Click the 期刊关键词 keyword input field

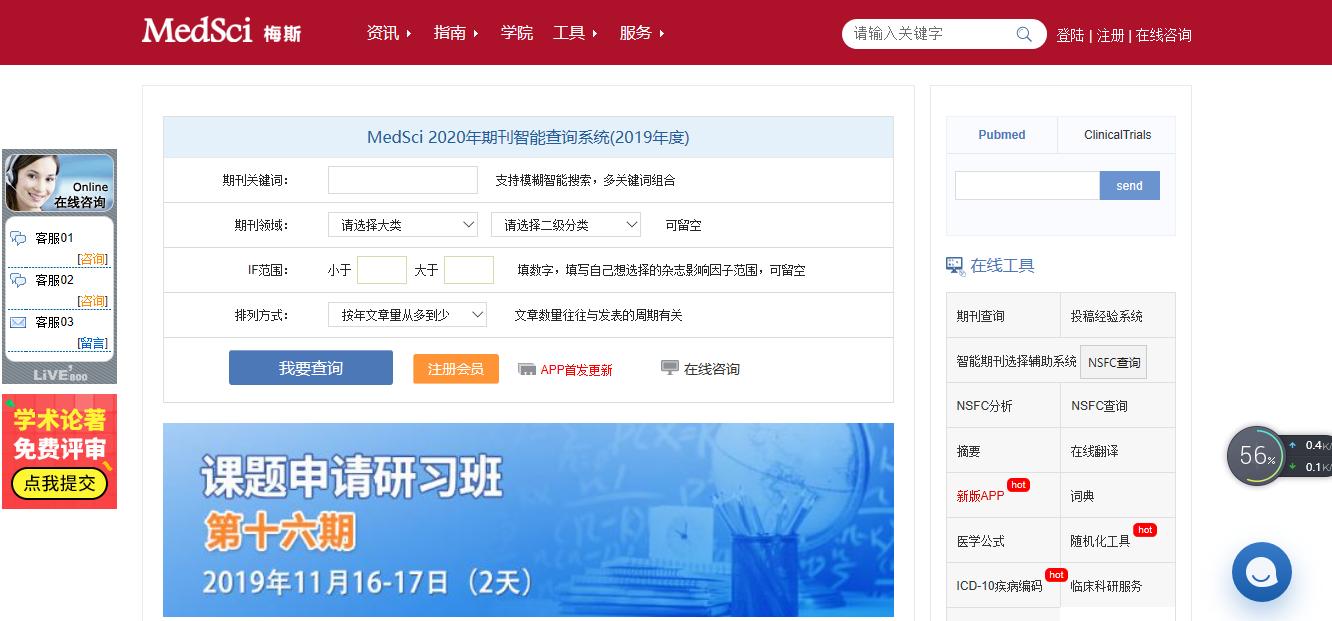[x=402, y=180]
